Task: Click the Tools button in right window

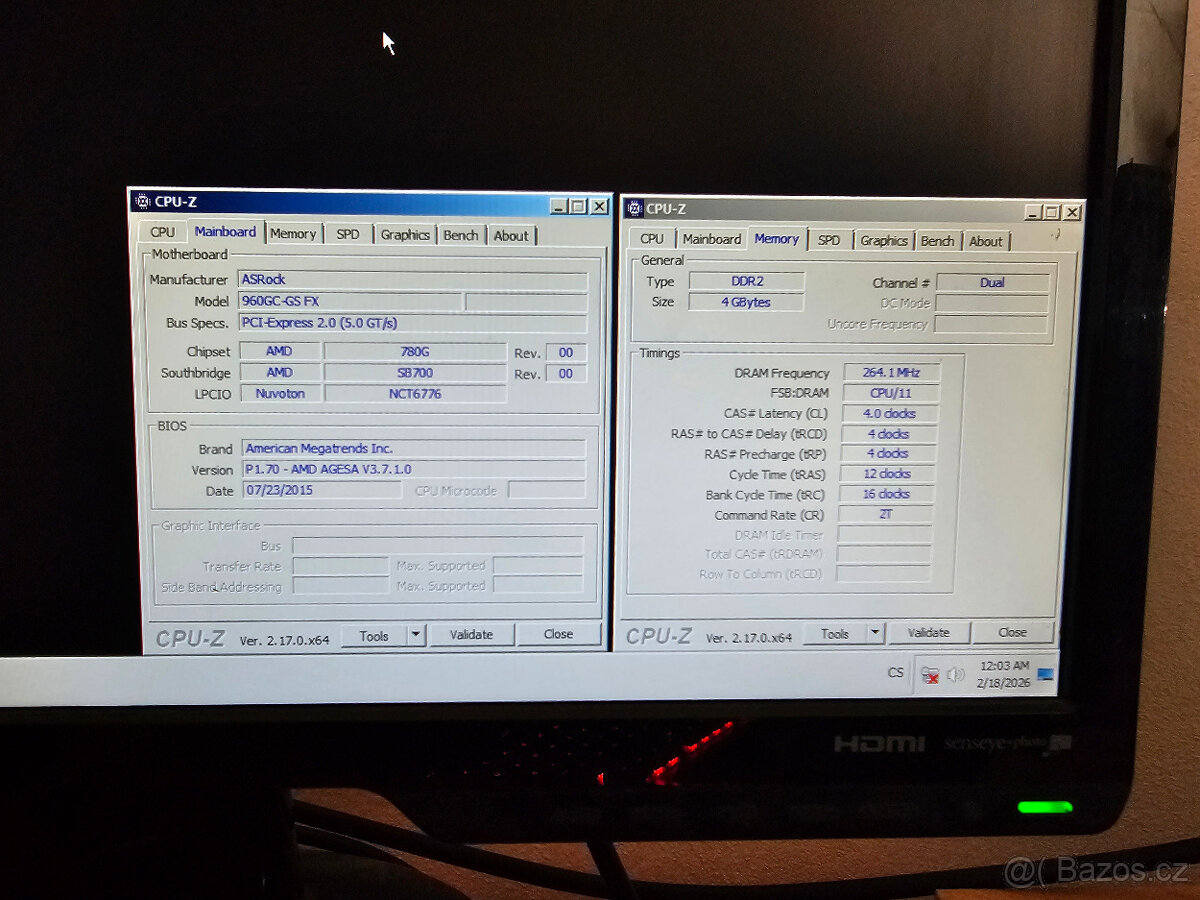Action: pos(836,632)
